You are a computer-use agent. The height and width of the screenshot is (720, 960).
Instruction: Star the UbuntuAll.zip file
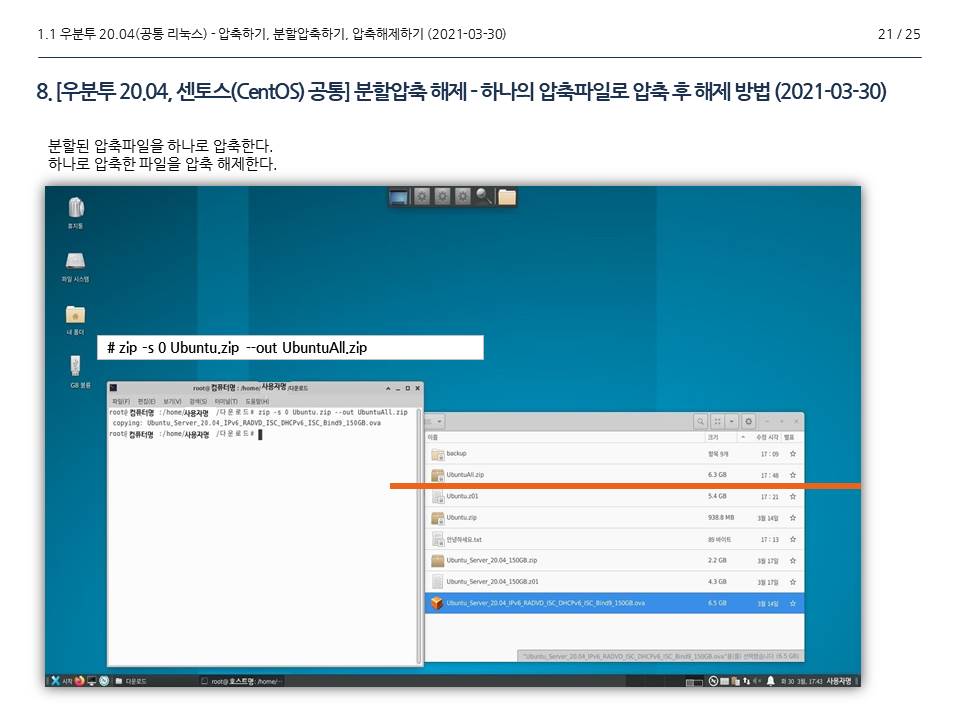tap(793, 475)
